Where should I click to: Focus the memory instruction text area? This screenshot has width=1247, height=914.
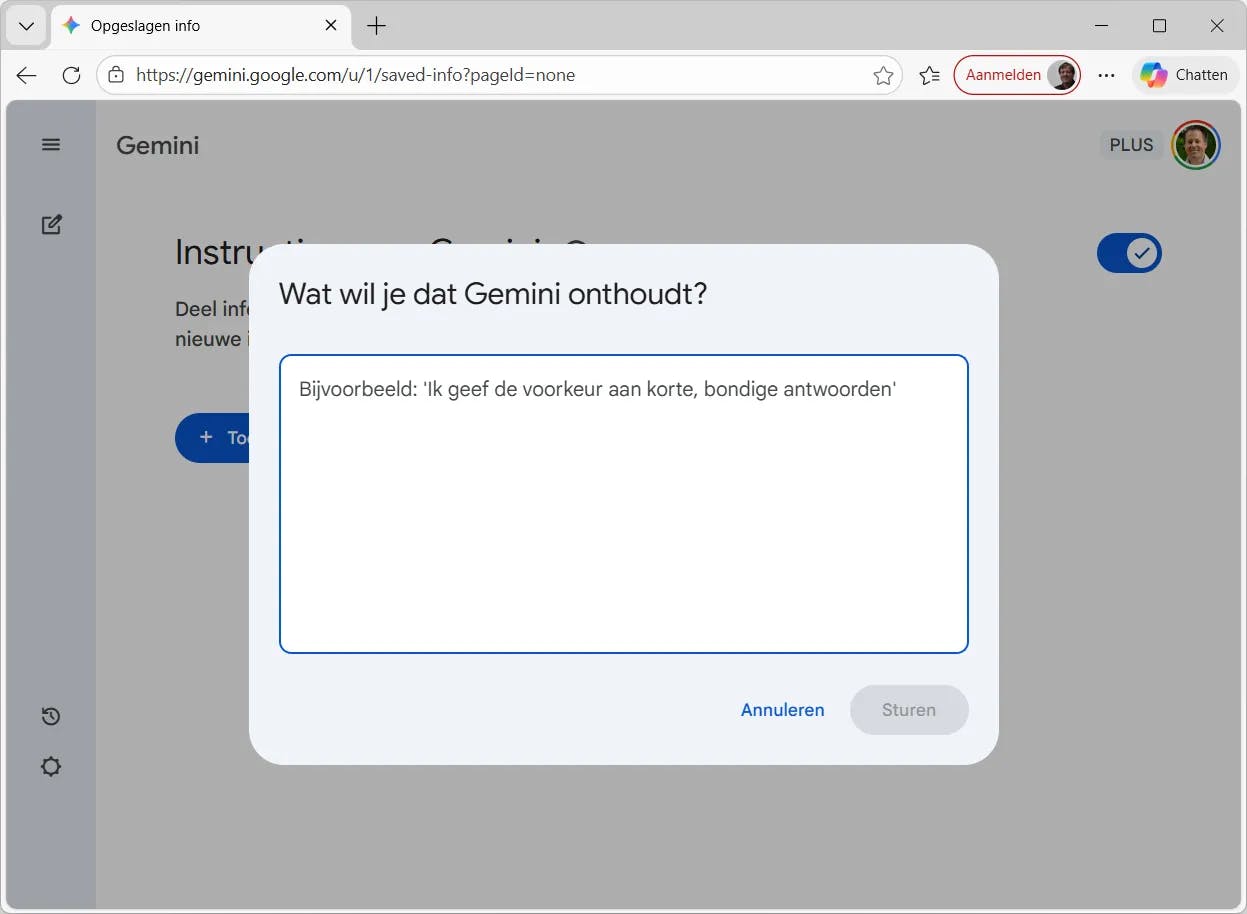(624, 504)
